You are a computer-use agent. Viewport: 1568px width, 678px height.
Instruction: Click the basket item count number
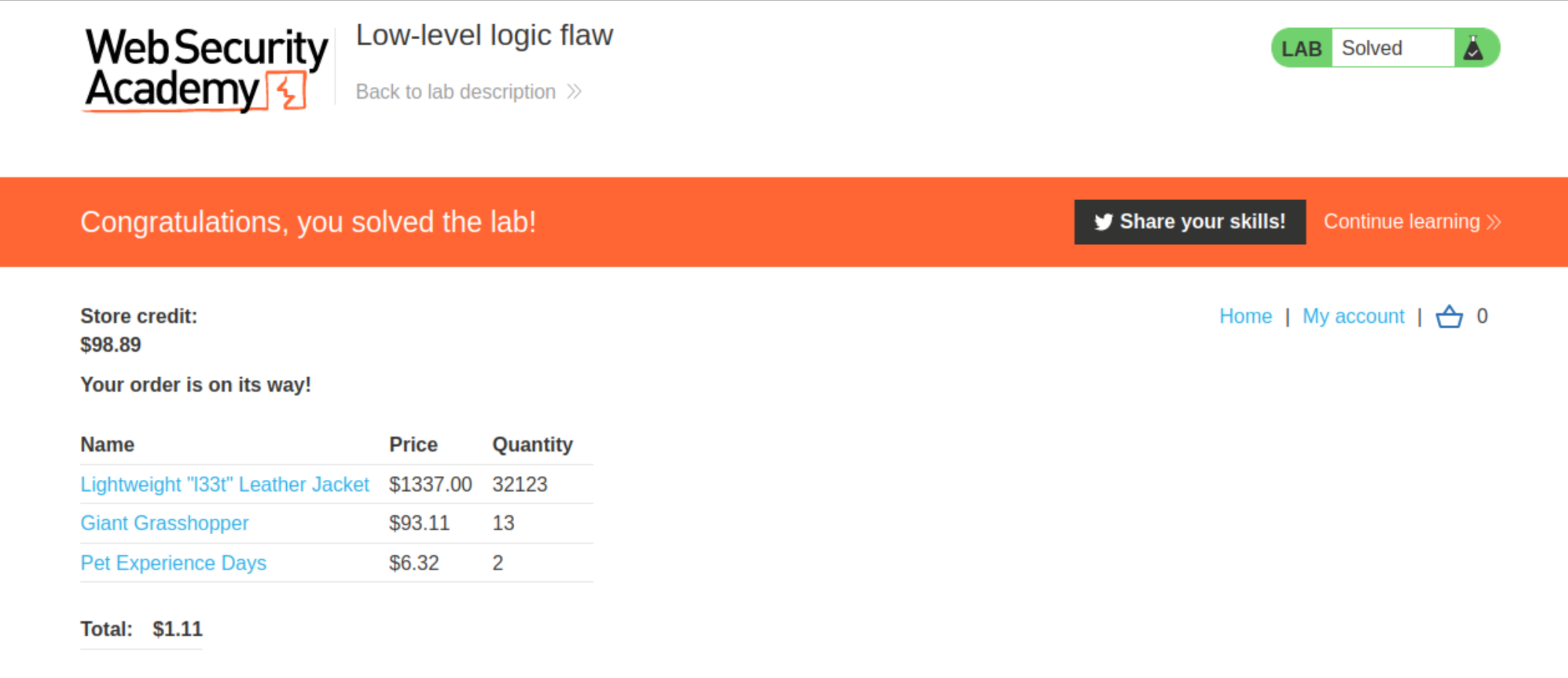pos(1482,316)
